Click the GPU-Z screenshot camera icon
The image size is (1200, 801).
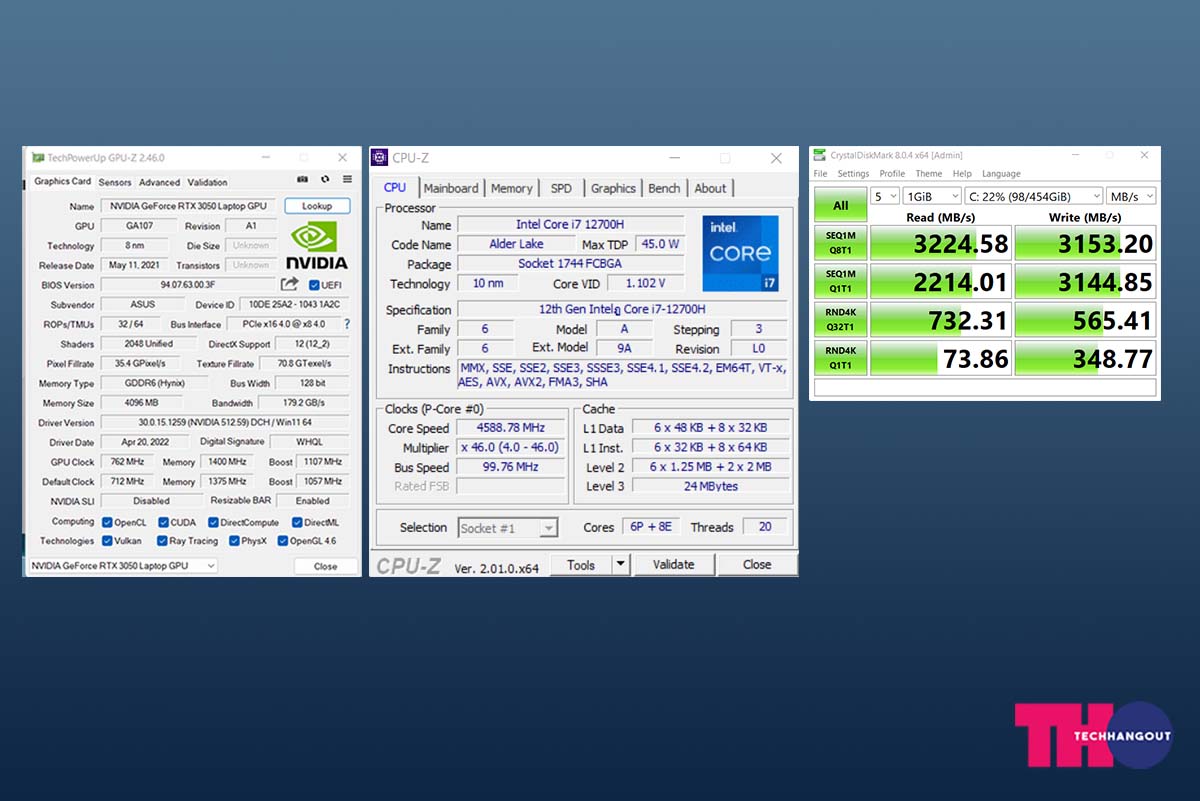click(303, 180)
